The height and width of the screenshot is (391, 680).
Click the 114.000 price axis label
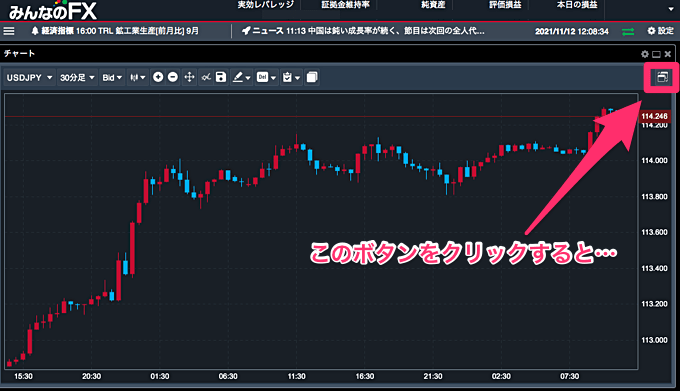654,160
